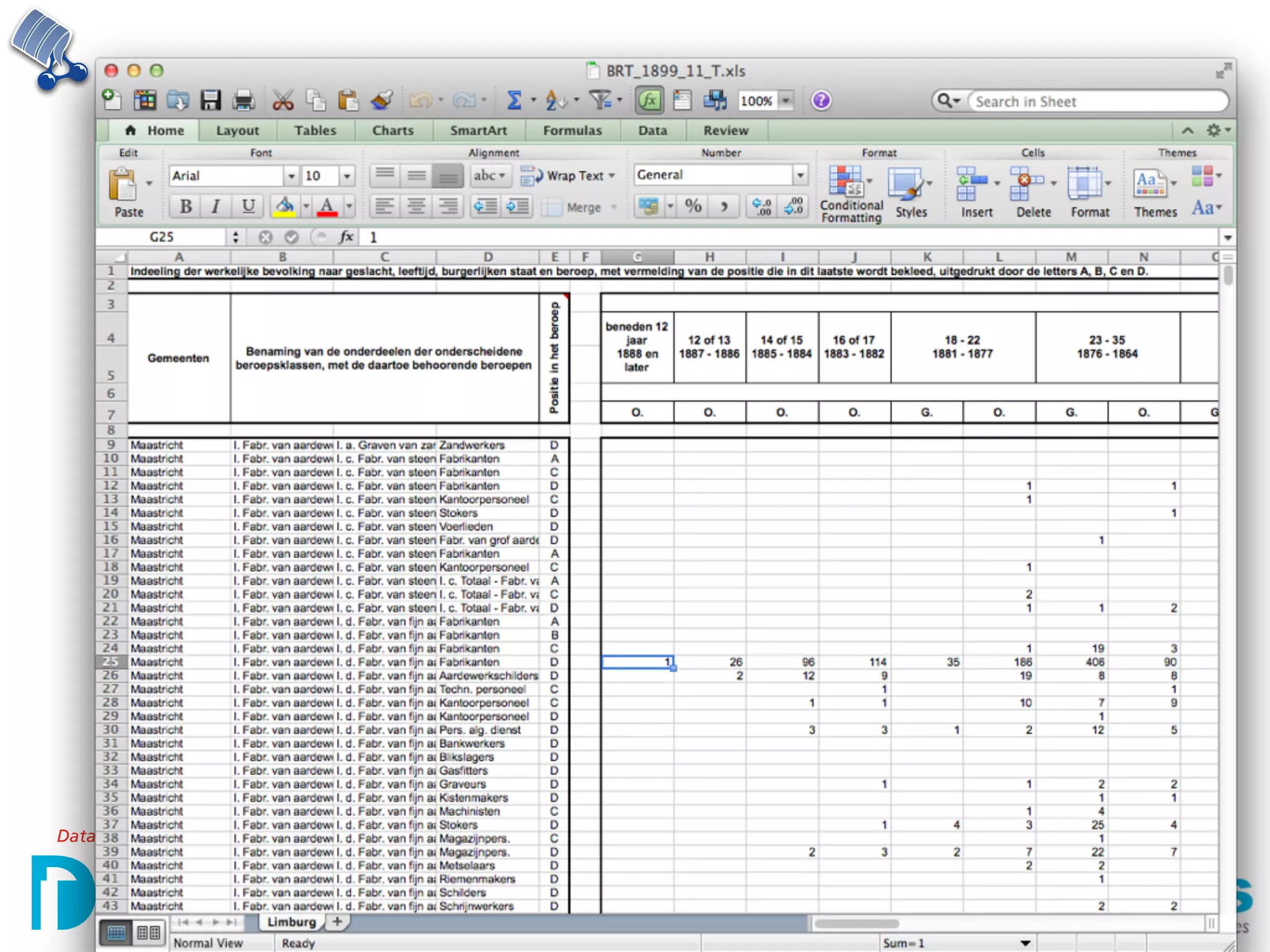Open the Data tab

coord(652,131)
